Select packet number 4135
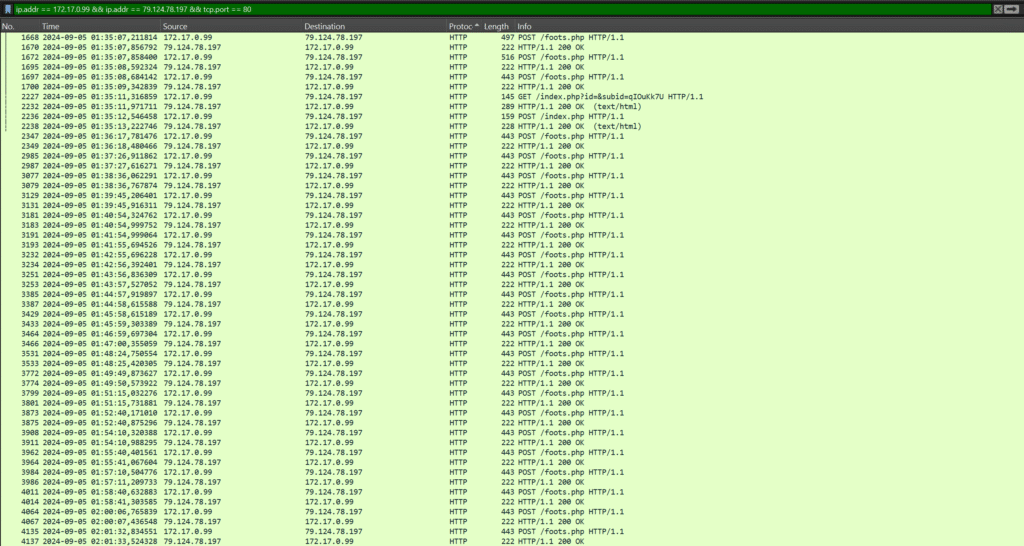The width and height of the screenshot is (1024, 546). [x=512, y=532]
